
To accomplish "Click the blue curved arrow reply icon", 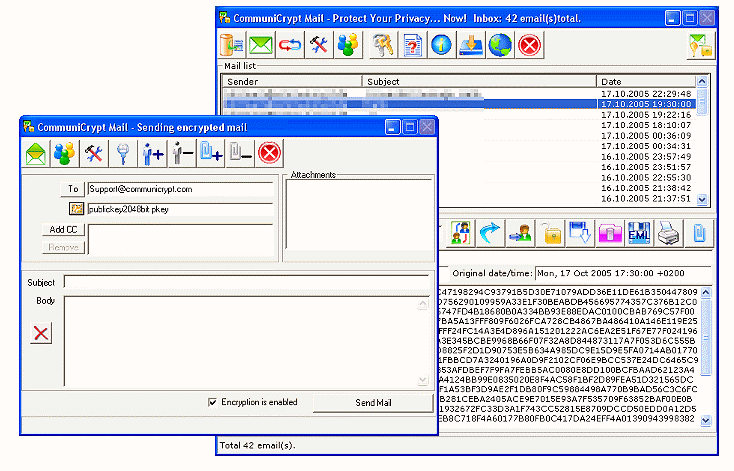I will [x=490, y=233].
